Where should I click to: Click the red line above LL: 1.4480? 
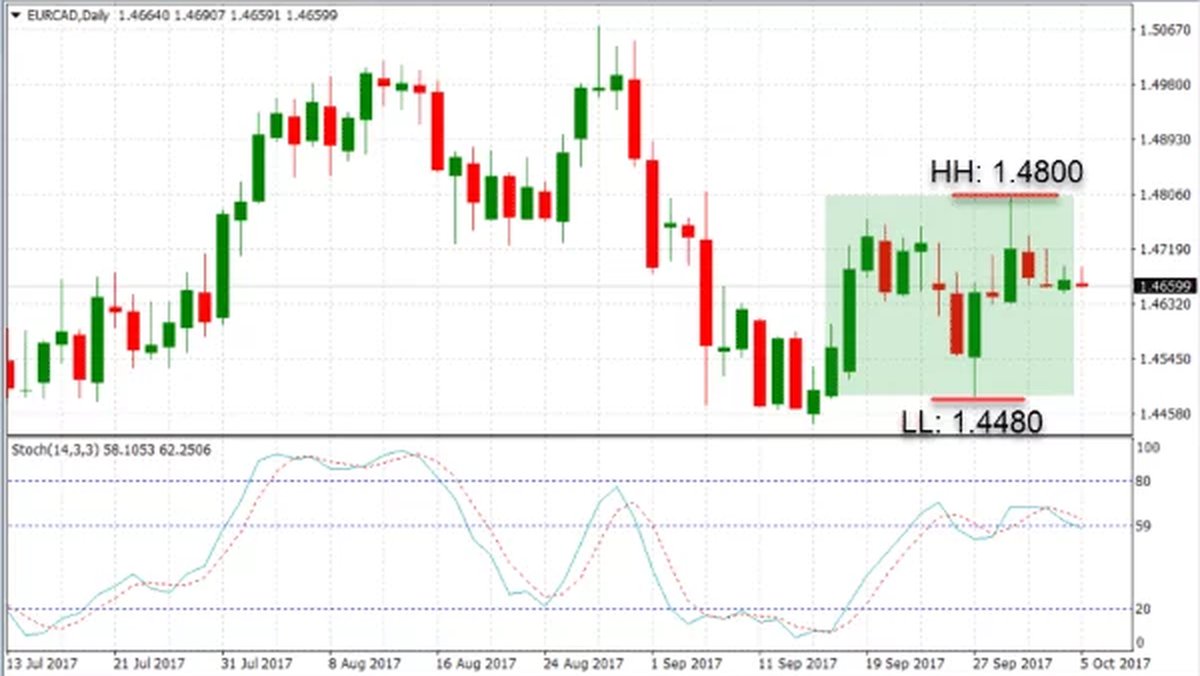click(x=976, y=399)
